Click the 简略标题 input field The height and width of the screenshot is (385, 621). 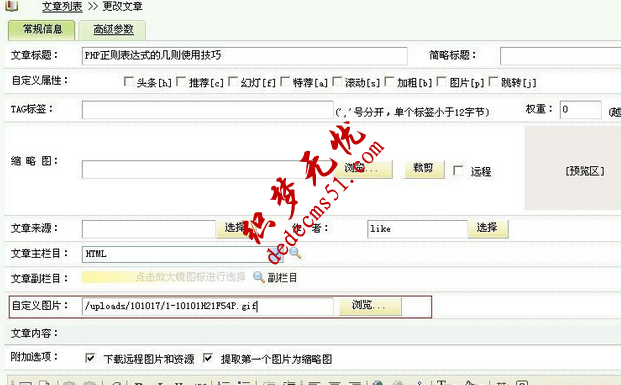point(560,55)
